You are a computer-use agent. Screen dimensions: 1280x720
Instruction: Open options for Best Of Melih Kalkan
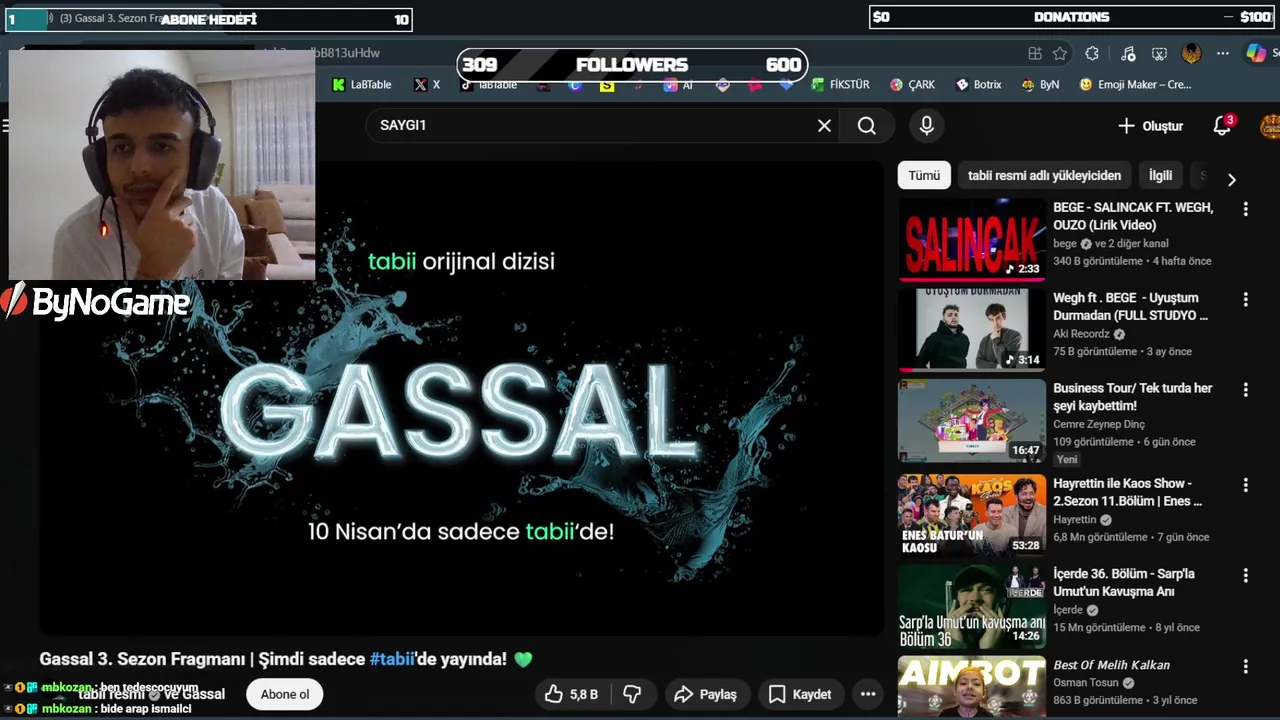[1245, 666]
